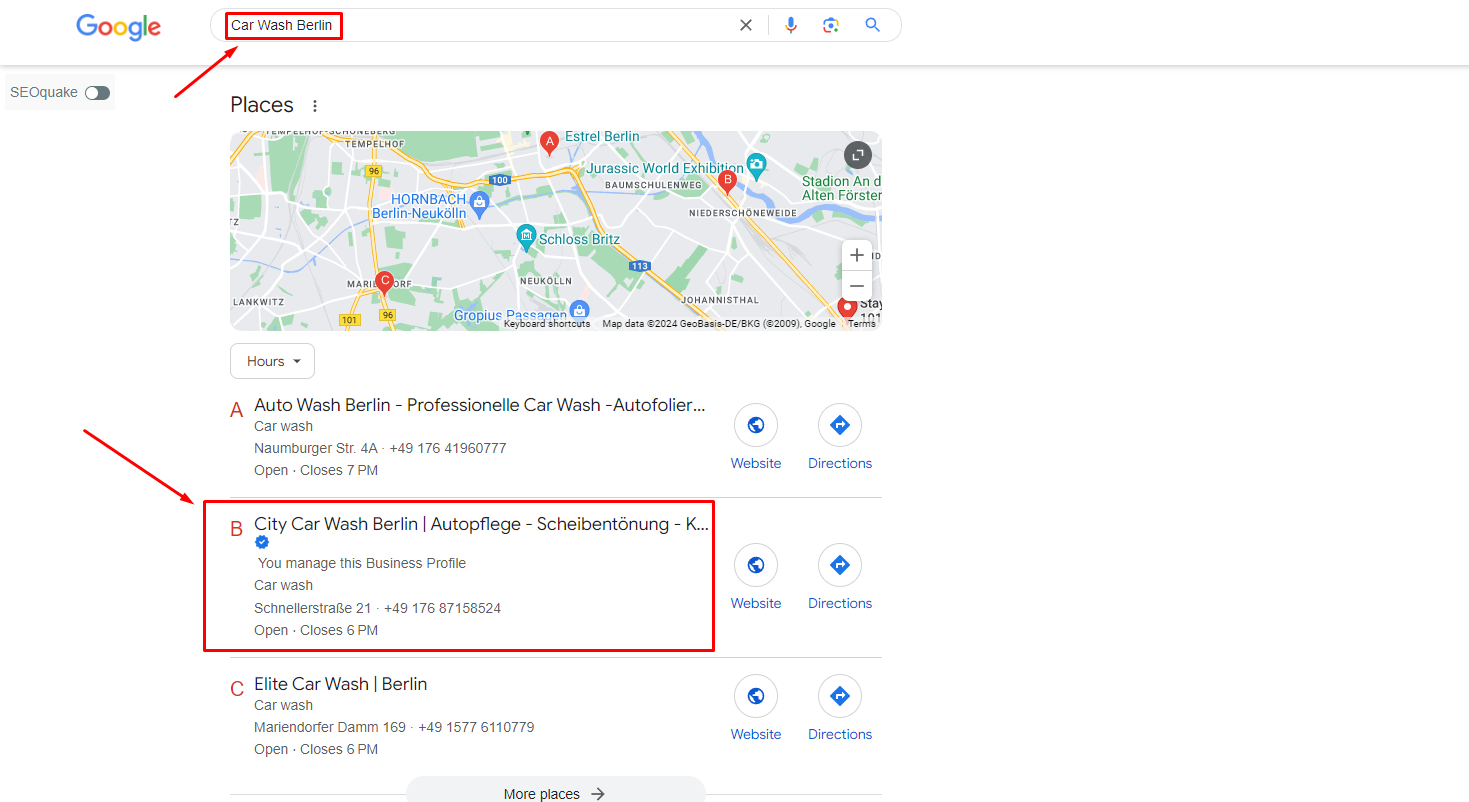
Task: Clear the search box with the X icon
Action: point(746,25)
